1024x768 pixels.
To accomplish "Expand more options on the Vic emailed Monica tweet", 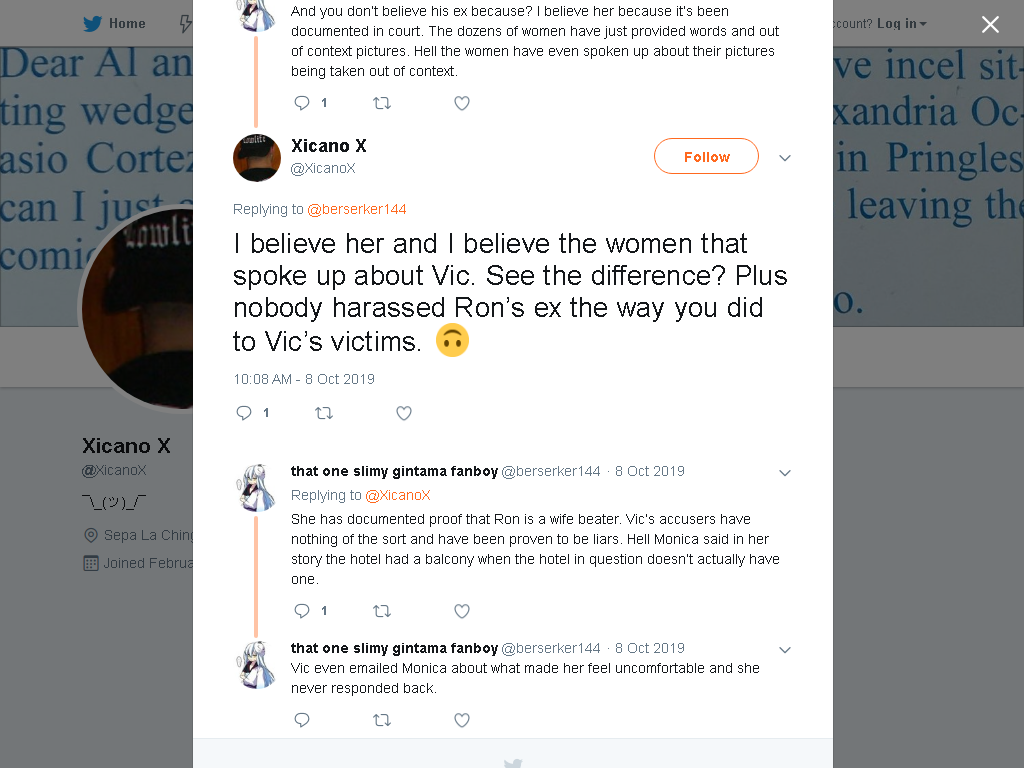I will (785, 650).
